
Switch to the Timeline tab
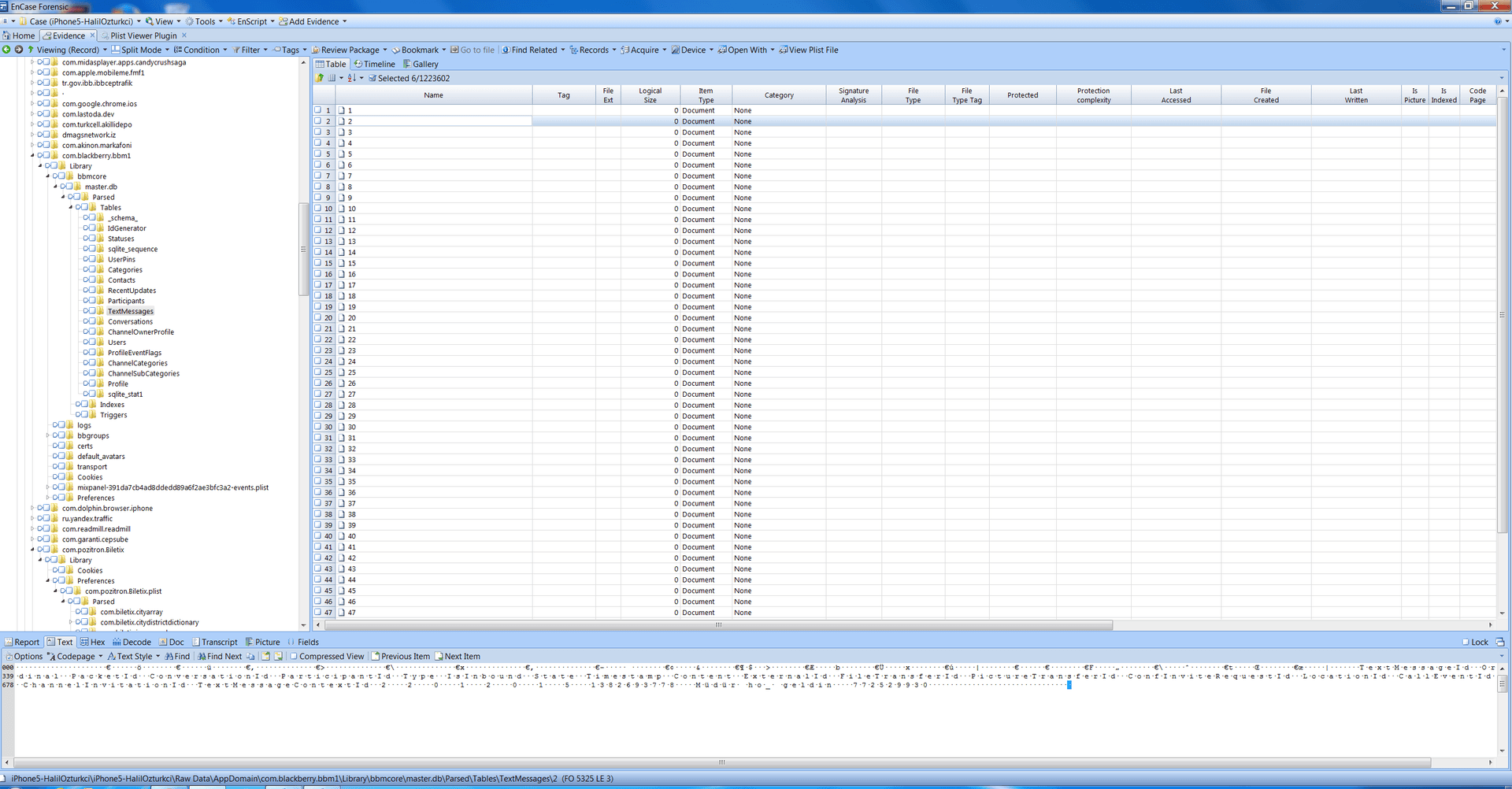click(376, 64)
